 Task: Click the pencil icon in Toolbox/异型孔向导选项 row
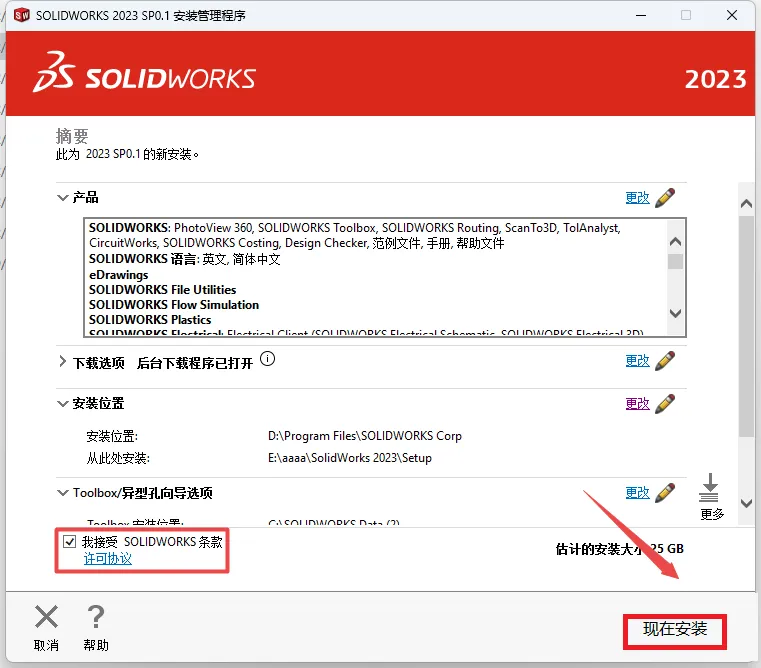[x=664, y=493]
